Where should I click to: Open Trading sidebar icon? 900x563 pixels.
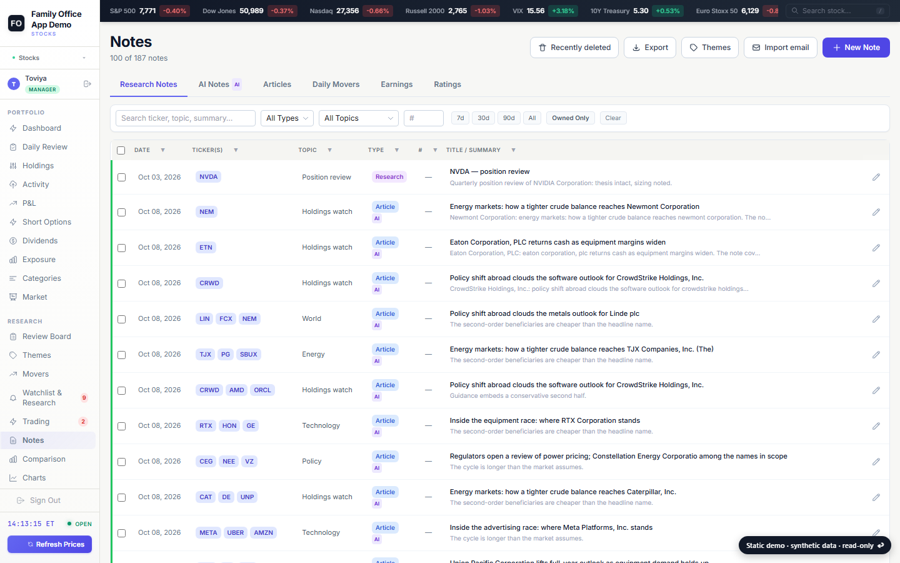tap(13, 421)
